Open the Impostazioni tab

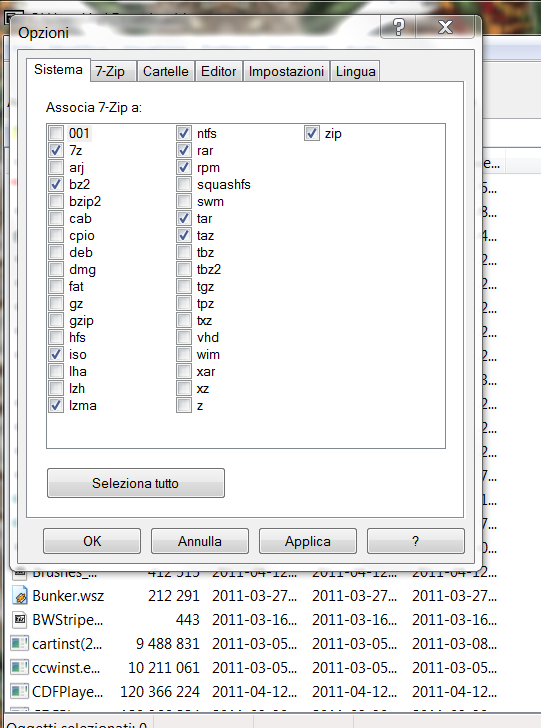[286, 72]
